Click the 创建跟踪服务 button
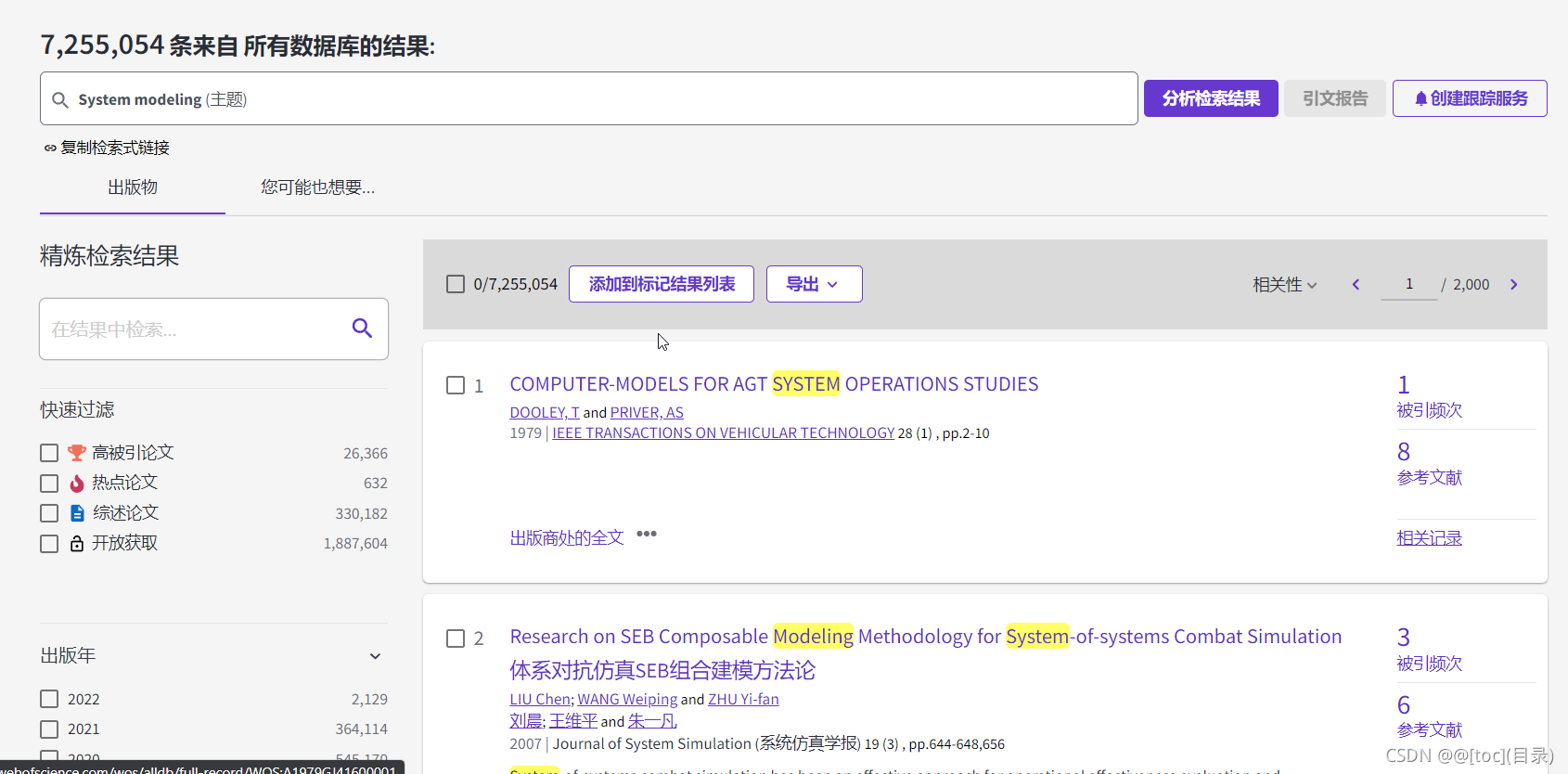The width and height of the screenshot is (1568, 774). (1470, 98)
